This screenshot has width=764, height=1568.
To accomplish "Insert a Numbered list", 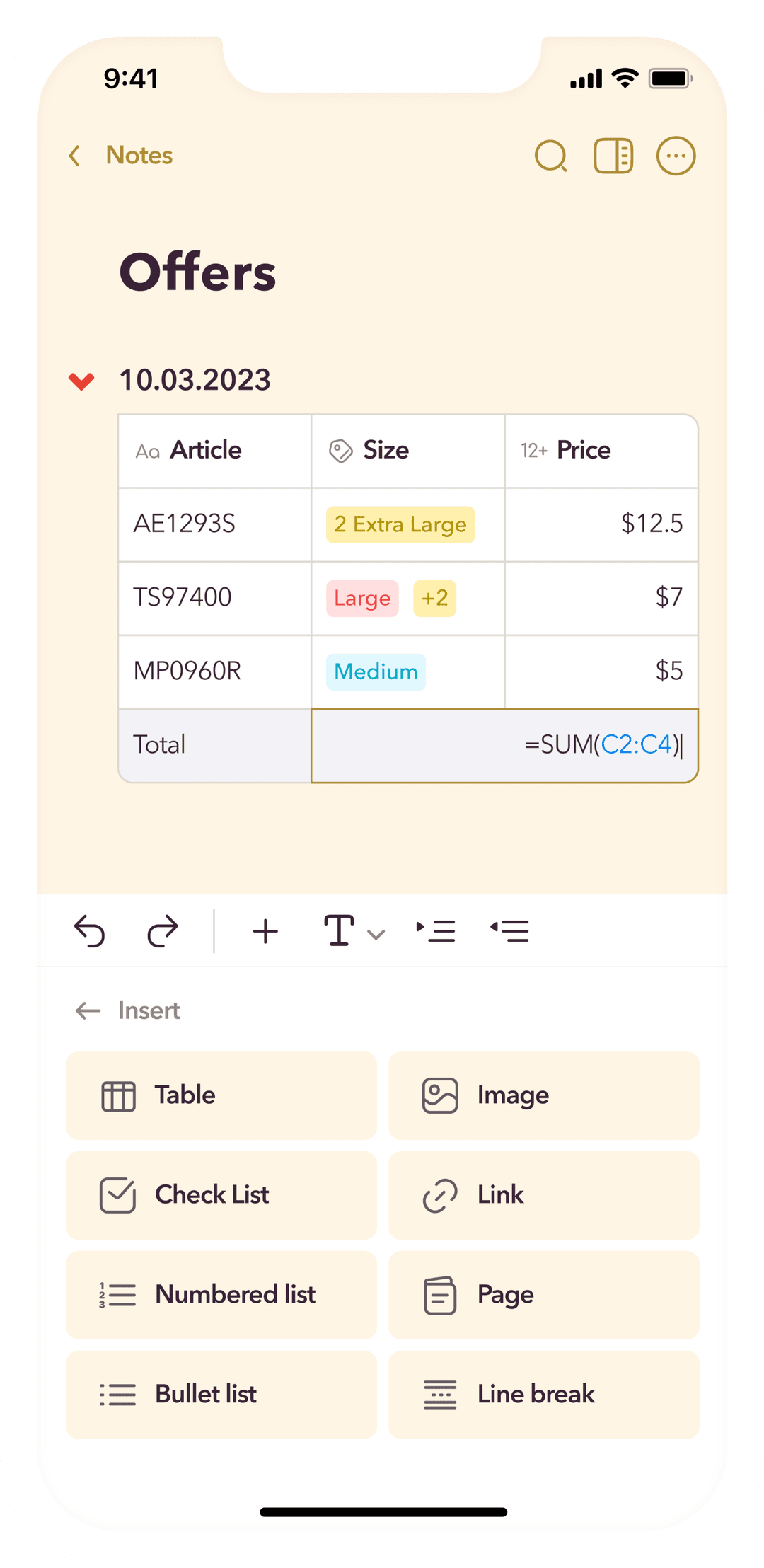I will pos(221,1295).
